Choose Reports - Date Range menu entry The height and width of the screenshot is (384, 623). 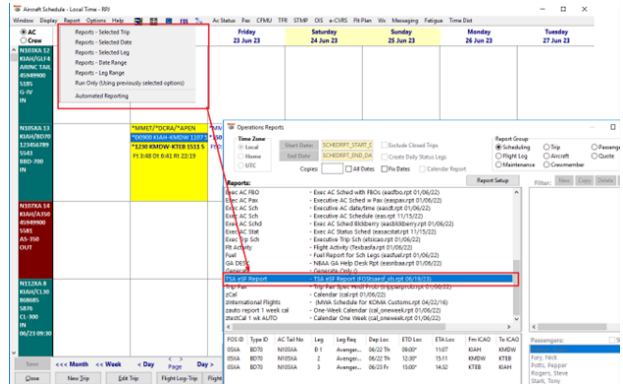click(x=101, y=63)
